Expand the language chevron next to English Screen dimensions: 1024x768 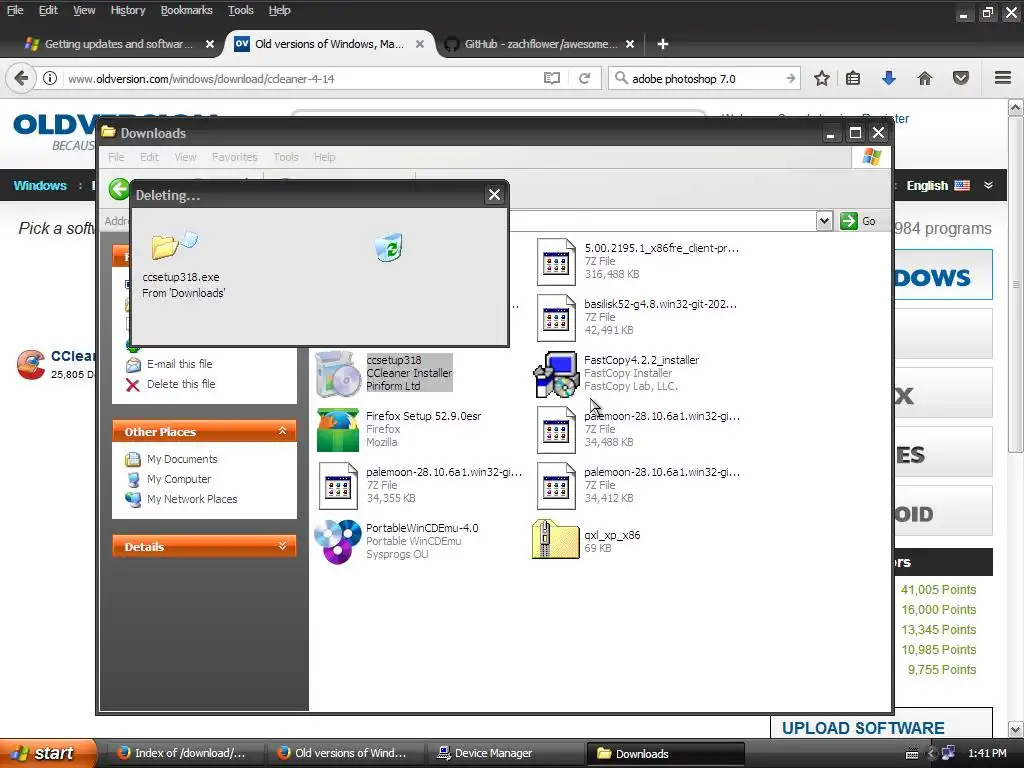click(x=988, y=185)
